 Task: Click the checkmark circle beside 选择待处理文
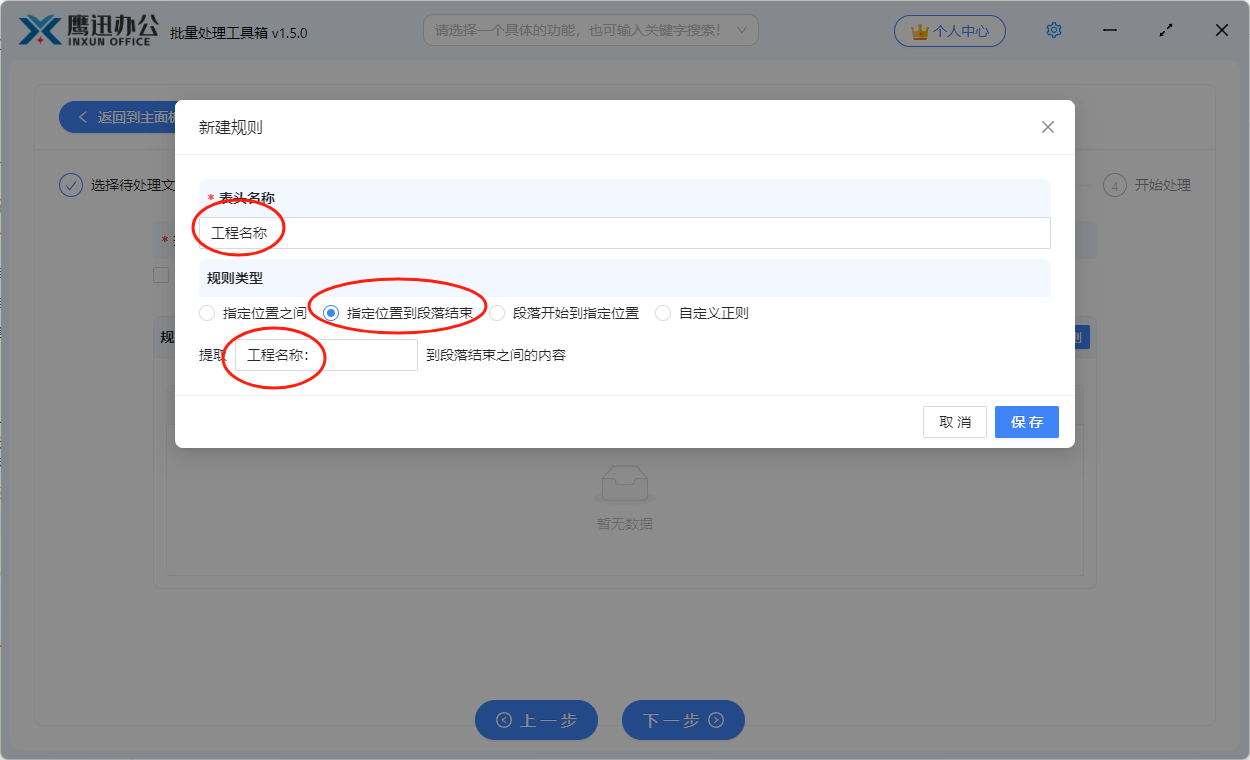(70, 185)
